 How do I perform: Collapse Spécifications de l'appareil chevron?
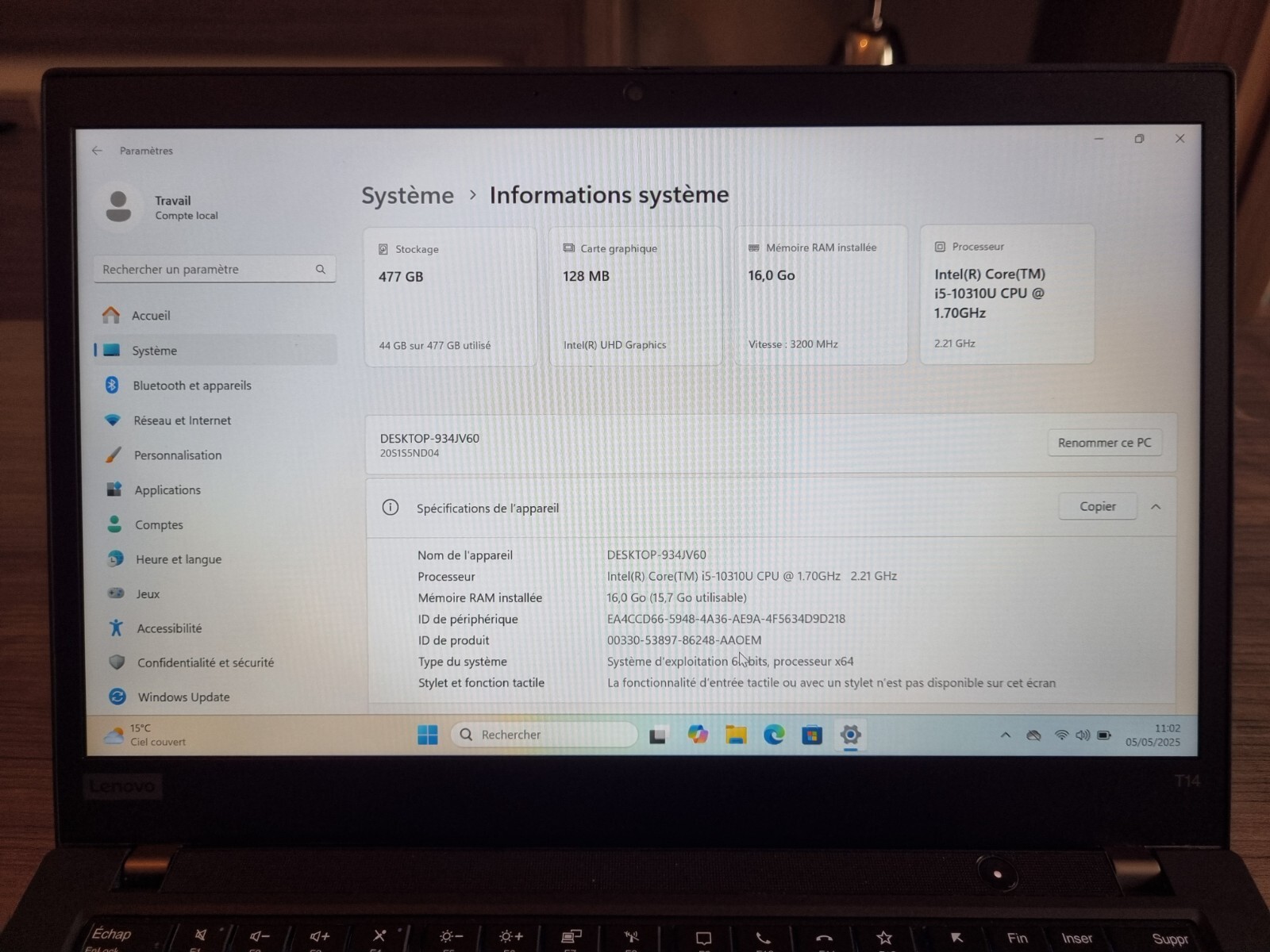1156,507
